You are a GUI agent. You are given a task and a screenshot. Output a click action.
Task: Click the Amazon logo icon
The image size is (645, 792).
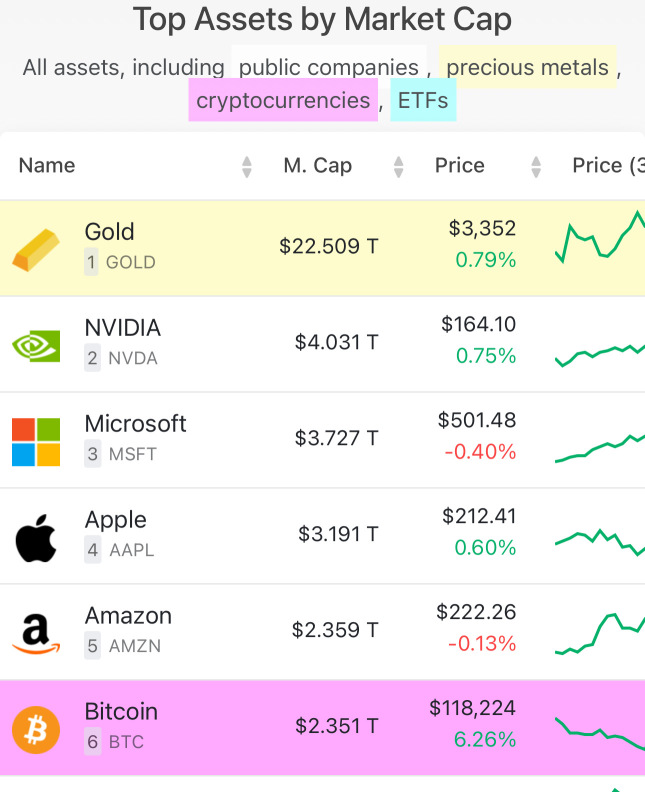coord(36,634)
